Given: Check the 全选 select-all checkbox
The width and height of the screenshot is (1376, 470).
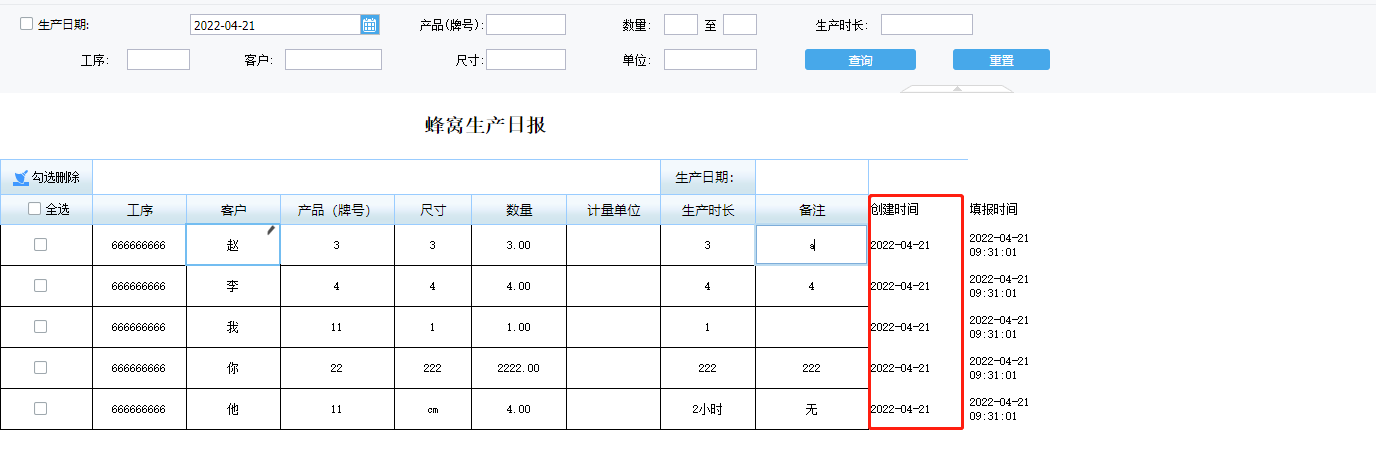Looking at the screenshot, I should coord(35,209).
